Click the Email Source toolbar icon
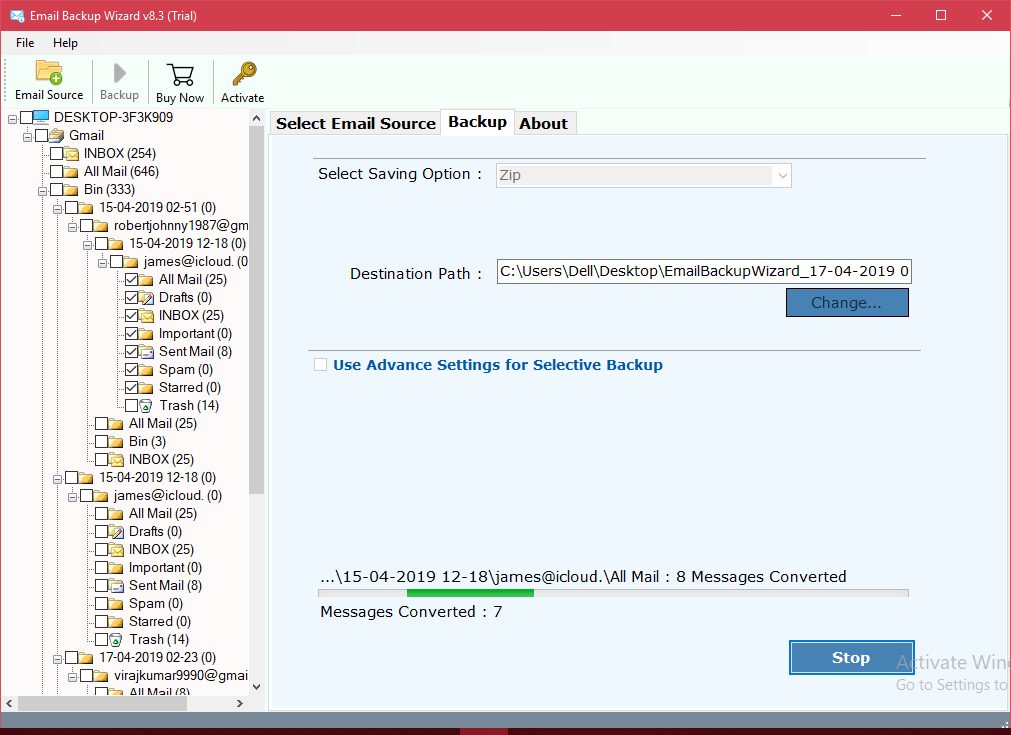Screen dimensions: 1011x735 pyautogui.click(x=49, y=74)
